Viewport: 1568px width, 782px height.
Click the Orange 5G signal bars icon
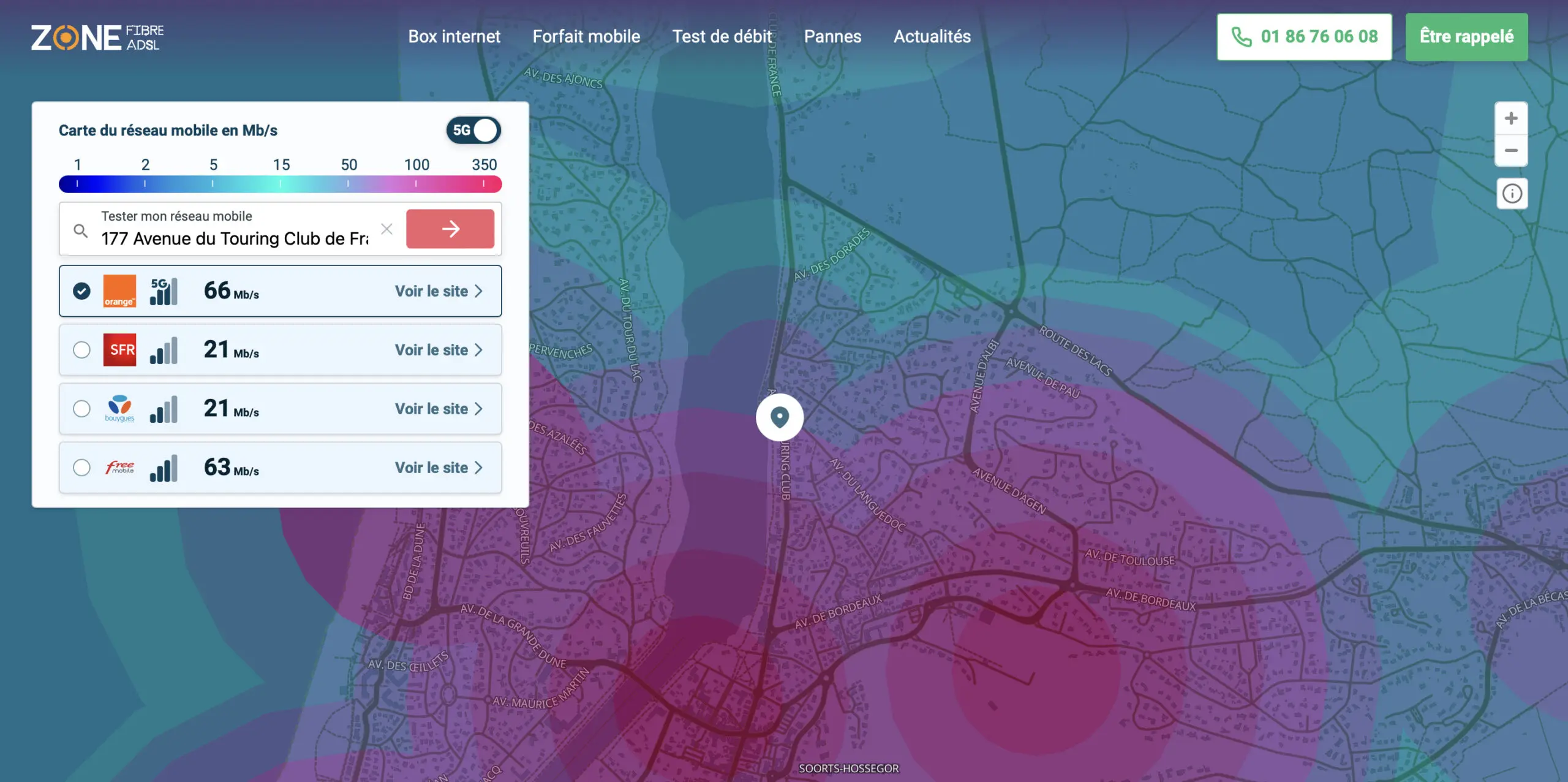164,291
